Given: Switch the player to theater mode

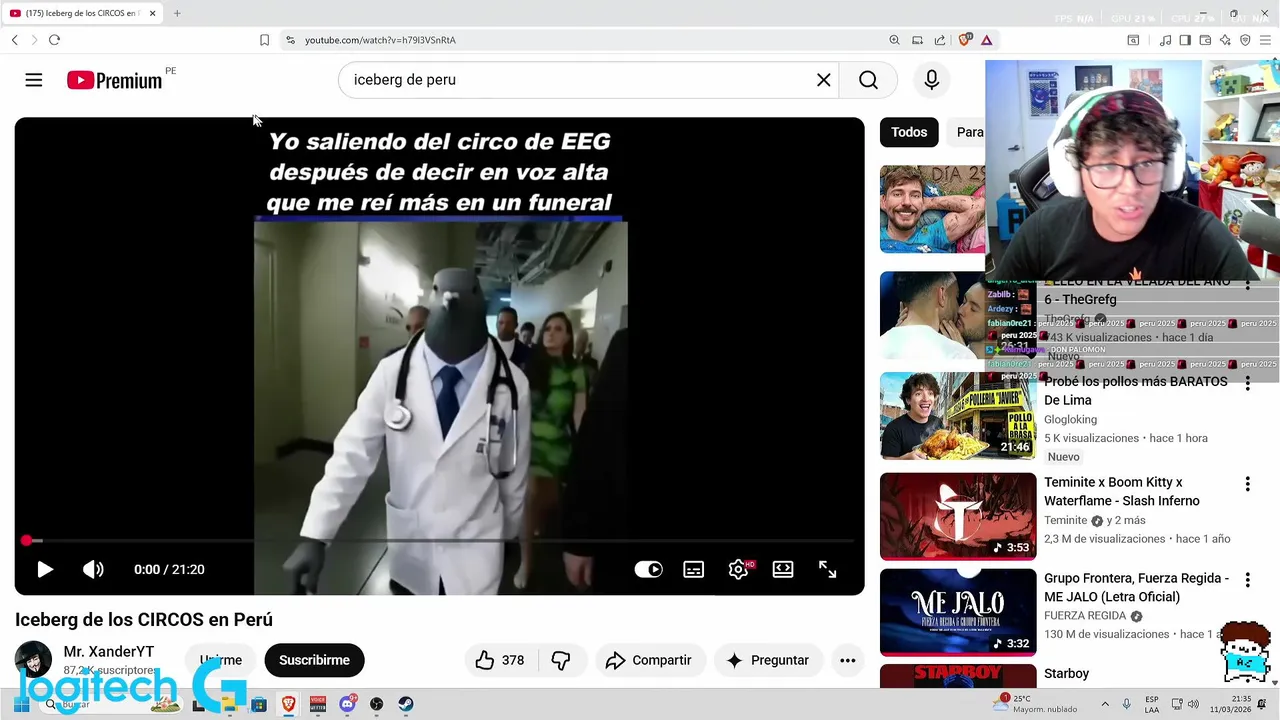Looking at the screenshot, I should click(783, 569).
